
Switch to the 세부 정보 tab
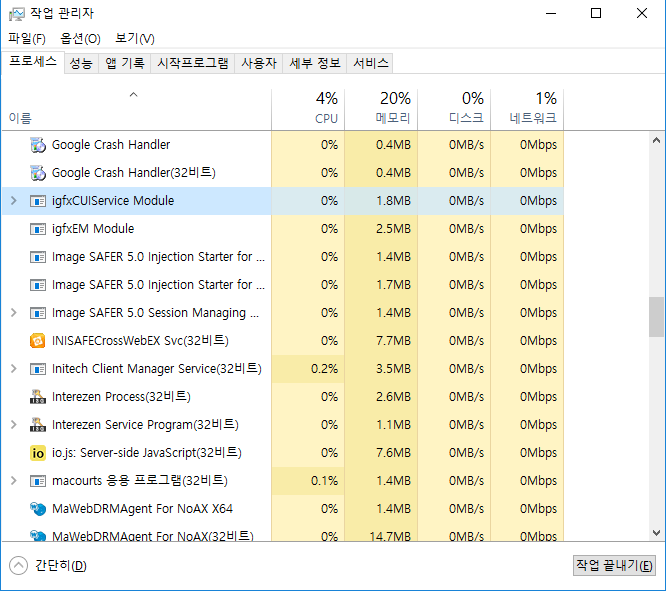click(315, 63)
